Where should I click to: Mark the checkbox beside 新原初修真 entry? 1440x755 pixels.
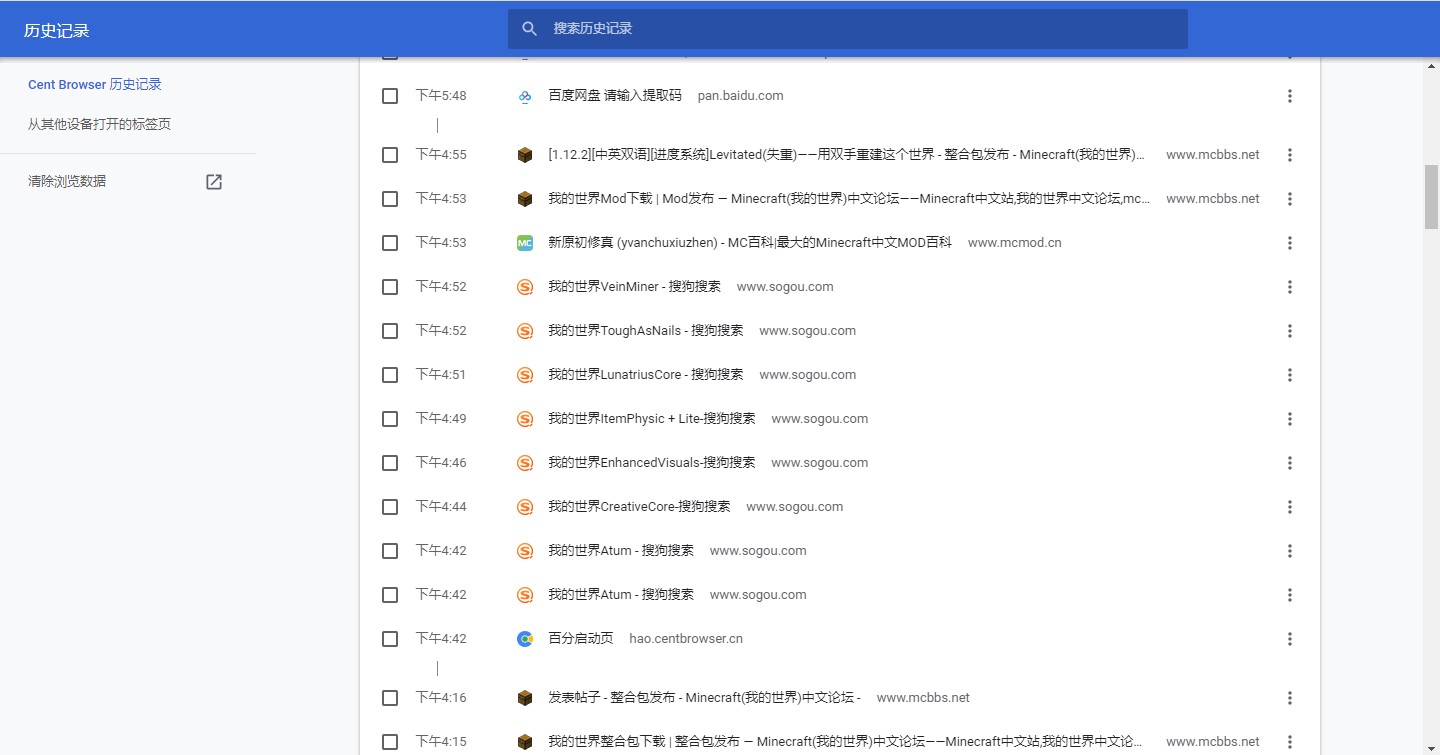point(390,243)
